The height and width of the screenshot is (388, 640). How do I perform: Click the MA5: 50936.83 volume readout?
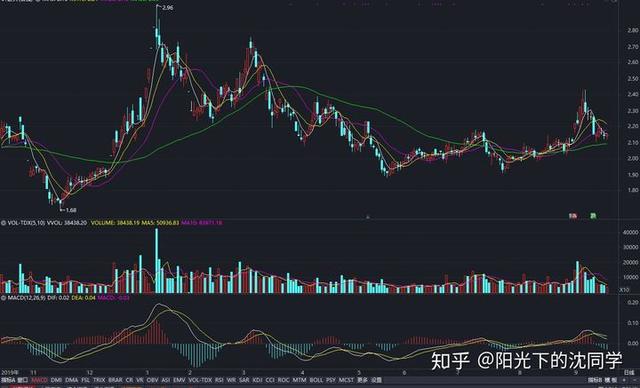[x=160, y=223]
